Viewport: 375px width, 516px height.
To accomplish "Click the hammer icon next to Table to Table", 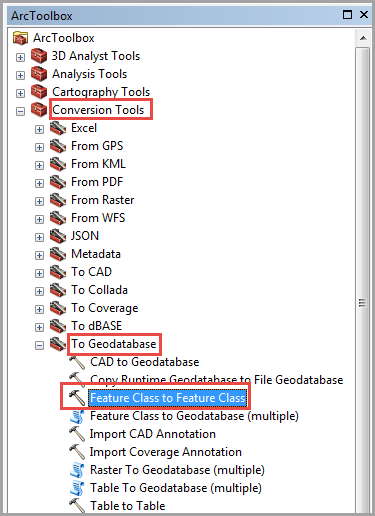I will tap(77, 506).
